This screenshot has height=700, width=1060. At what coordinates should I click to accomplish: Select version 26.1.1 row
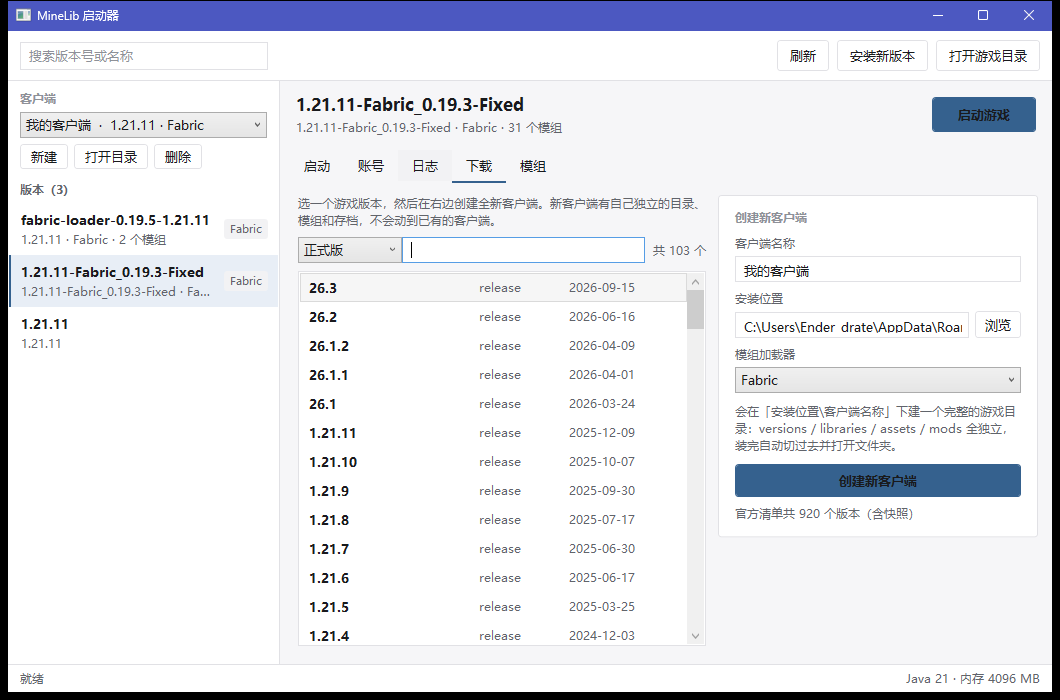(493, 375)
